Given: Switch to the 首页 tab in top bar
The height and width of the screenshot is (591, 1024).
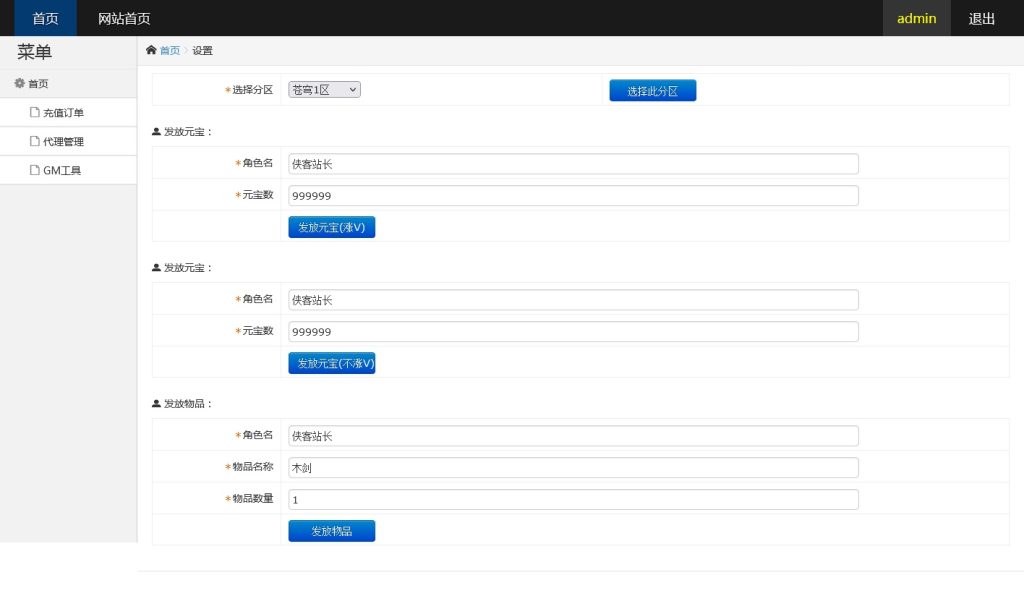Looking at the screenshot, I should (x=44, y=17).
